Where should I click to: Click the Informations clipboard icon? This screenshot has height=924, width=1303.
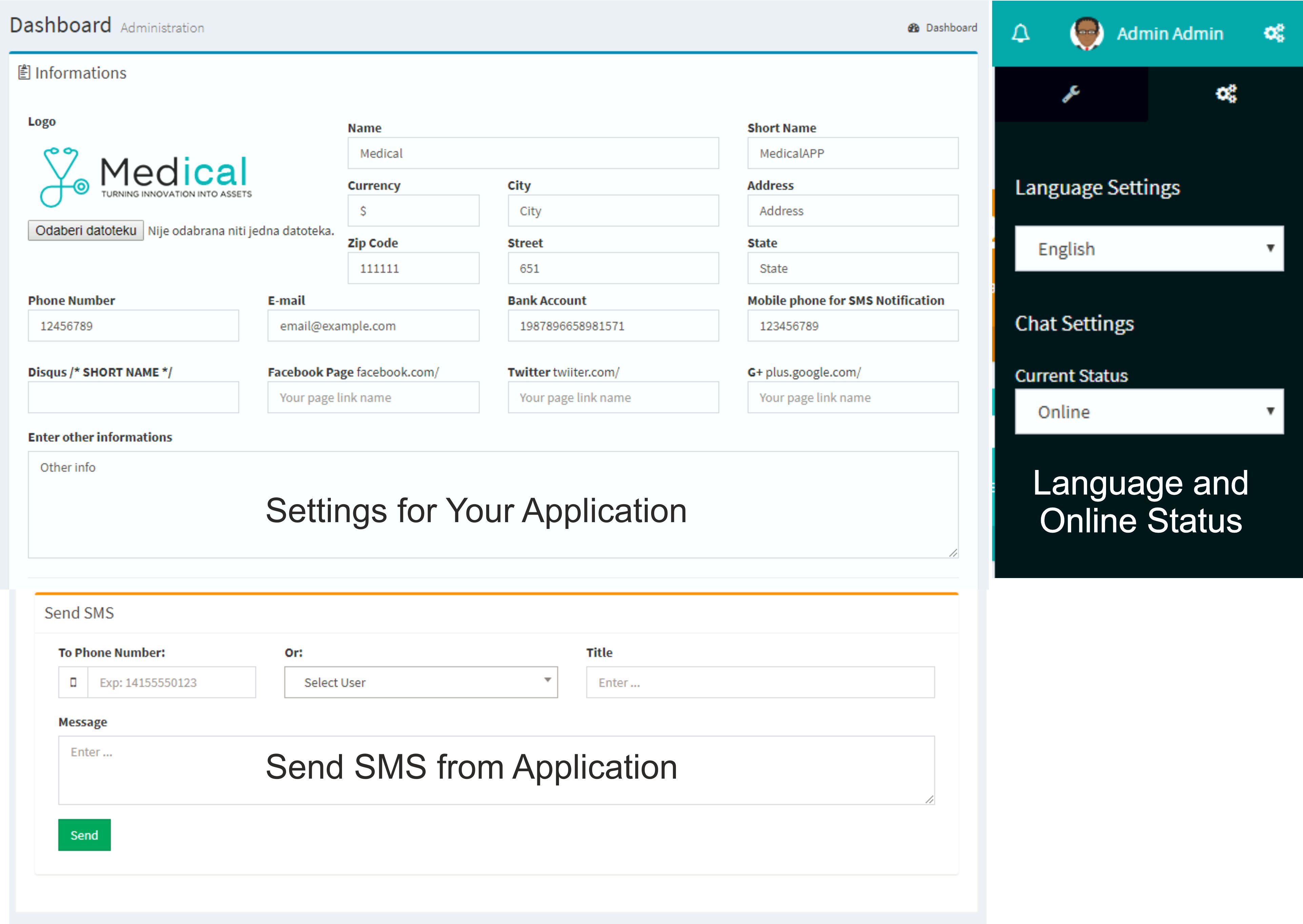pyautogui.click(x=24, y=72)
